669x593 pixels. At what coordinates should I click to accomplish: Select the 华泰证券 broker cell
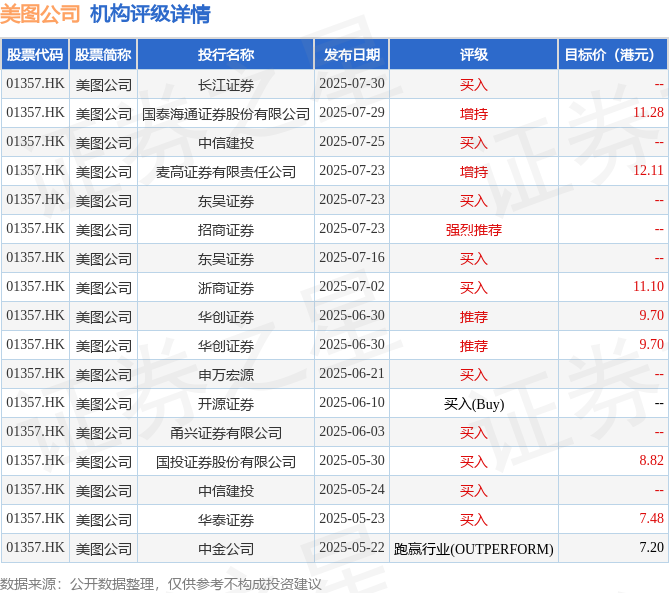(x=226, y=520)
